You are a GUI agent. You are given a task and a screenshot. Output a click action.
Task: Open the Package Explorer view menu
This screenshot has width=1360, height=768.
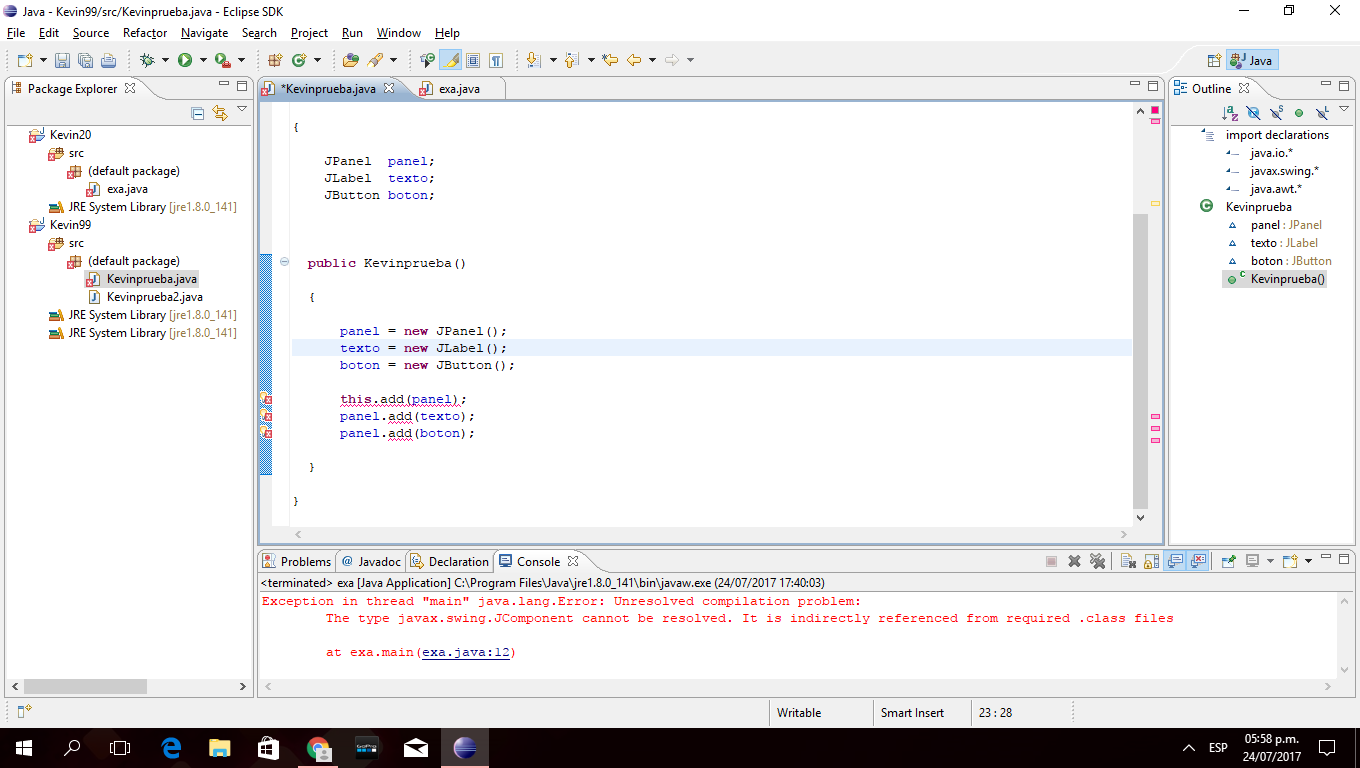click(242, 109)
